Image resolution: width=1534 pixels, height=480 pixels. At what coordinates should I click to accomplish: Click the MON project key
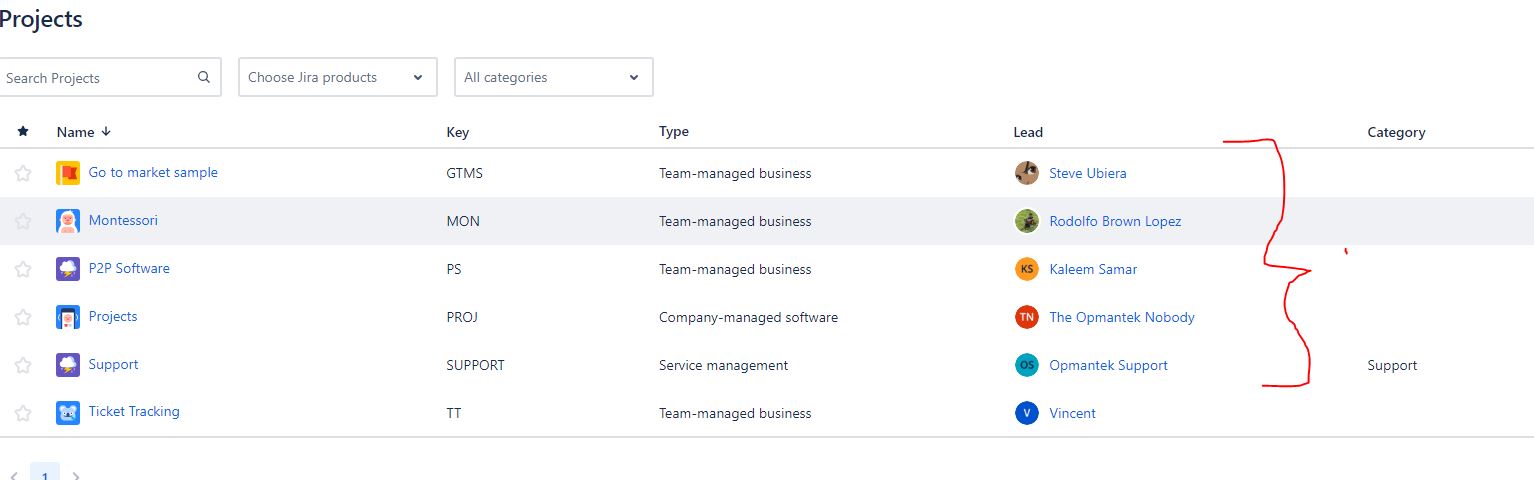point(463,221)
